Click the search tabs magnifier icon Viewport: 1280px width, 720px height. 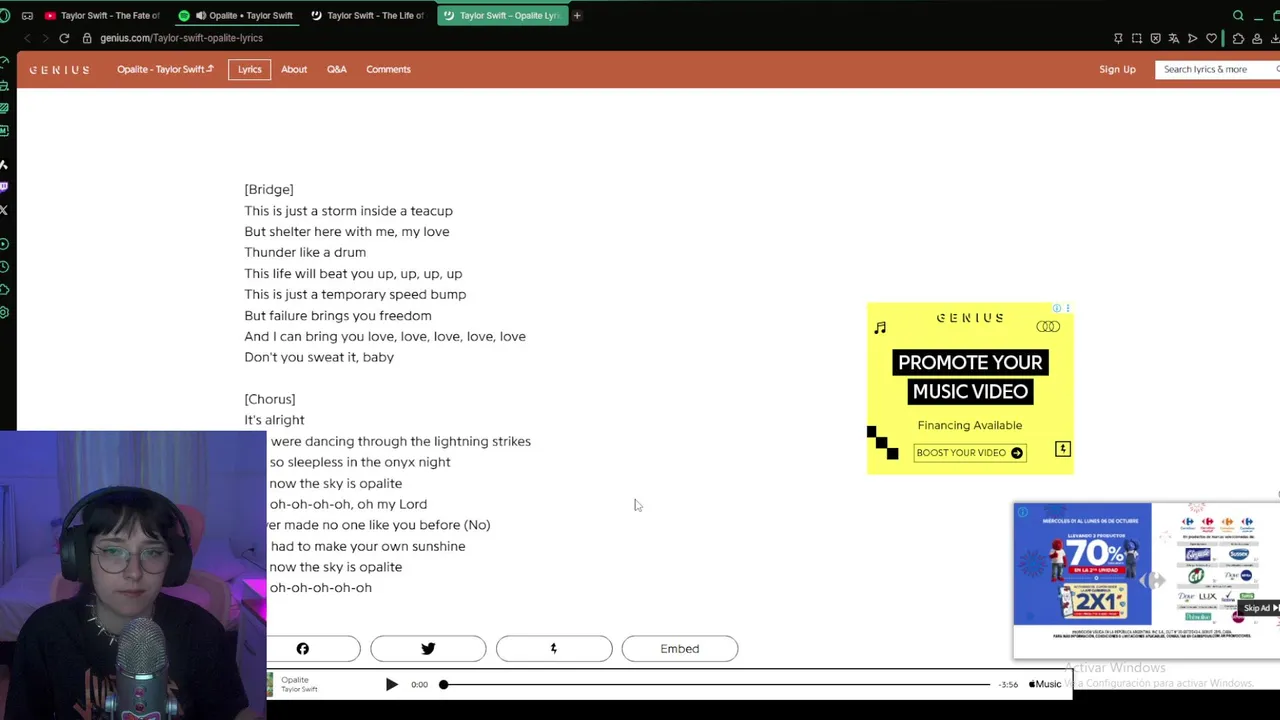coord(1238,15)
